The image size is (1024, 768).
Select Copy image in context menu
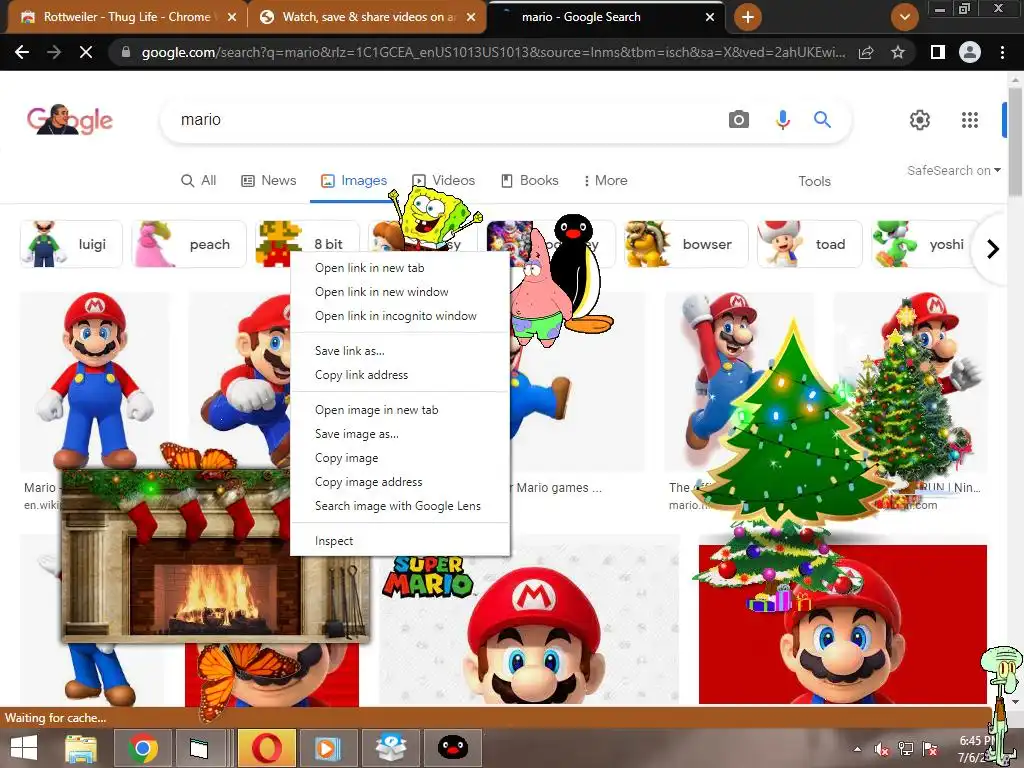400,458
